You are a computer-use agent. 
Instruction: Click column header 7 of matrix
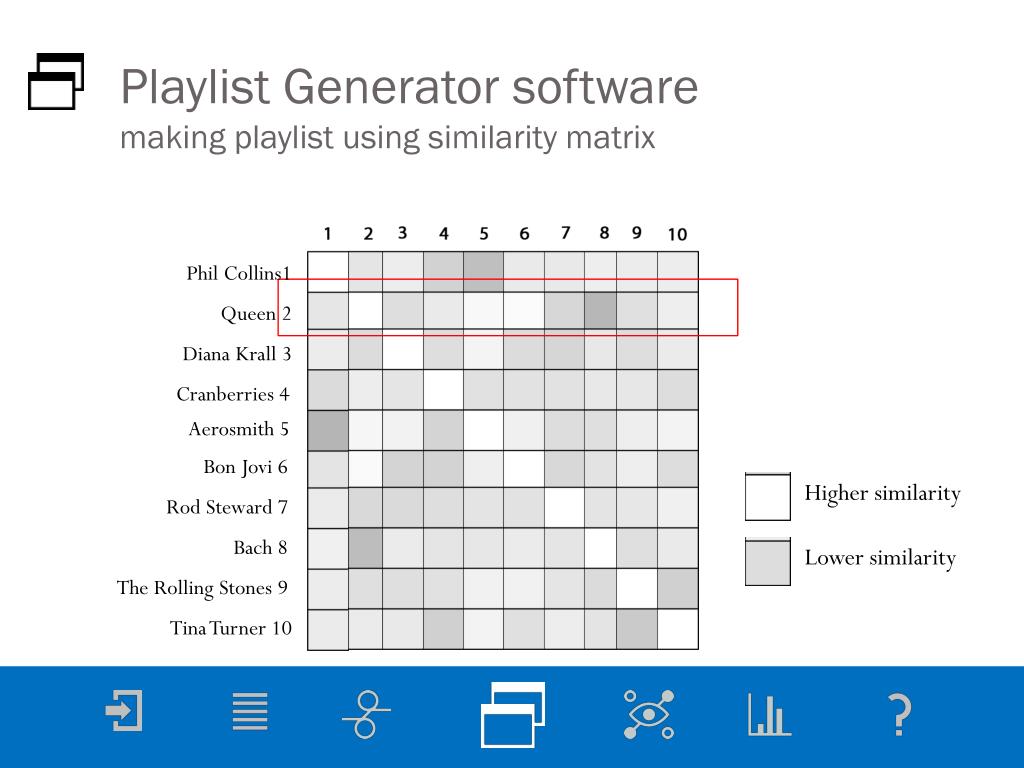point(566,233)
